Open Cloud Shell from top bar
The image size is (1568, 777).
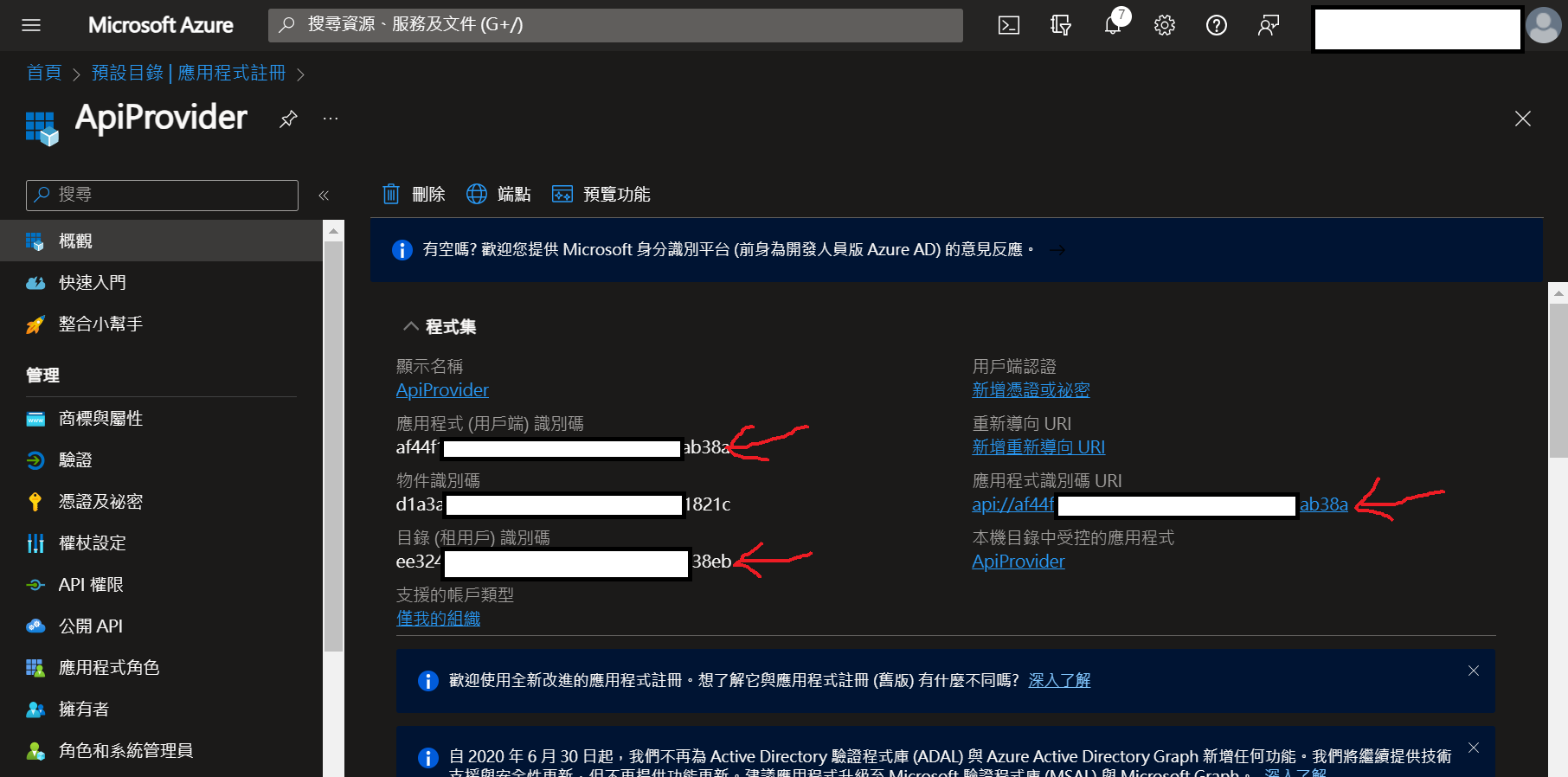tap(1009, 25)
